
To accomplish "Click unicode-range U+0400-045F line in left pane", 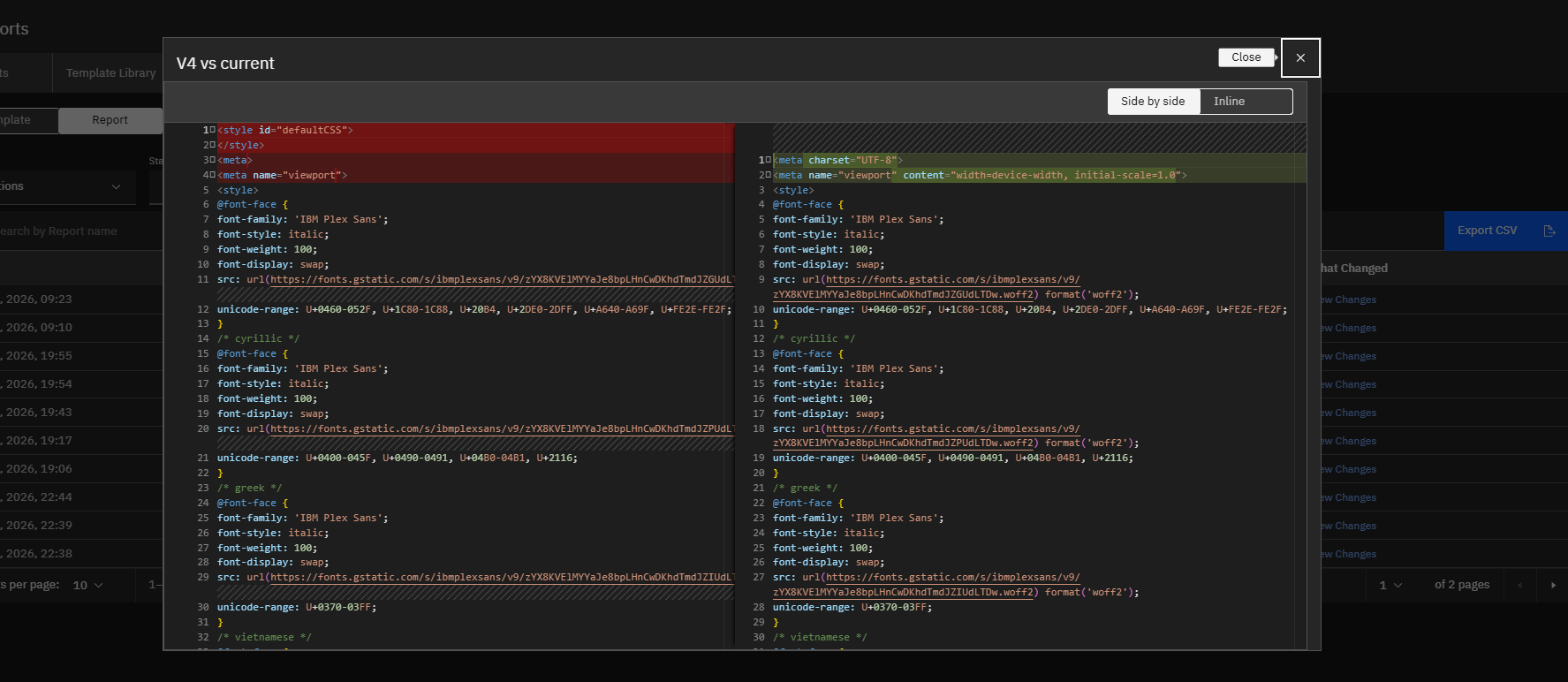I will click(x=398, y=458).
